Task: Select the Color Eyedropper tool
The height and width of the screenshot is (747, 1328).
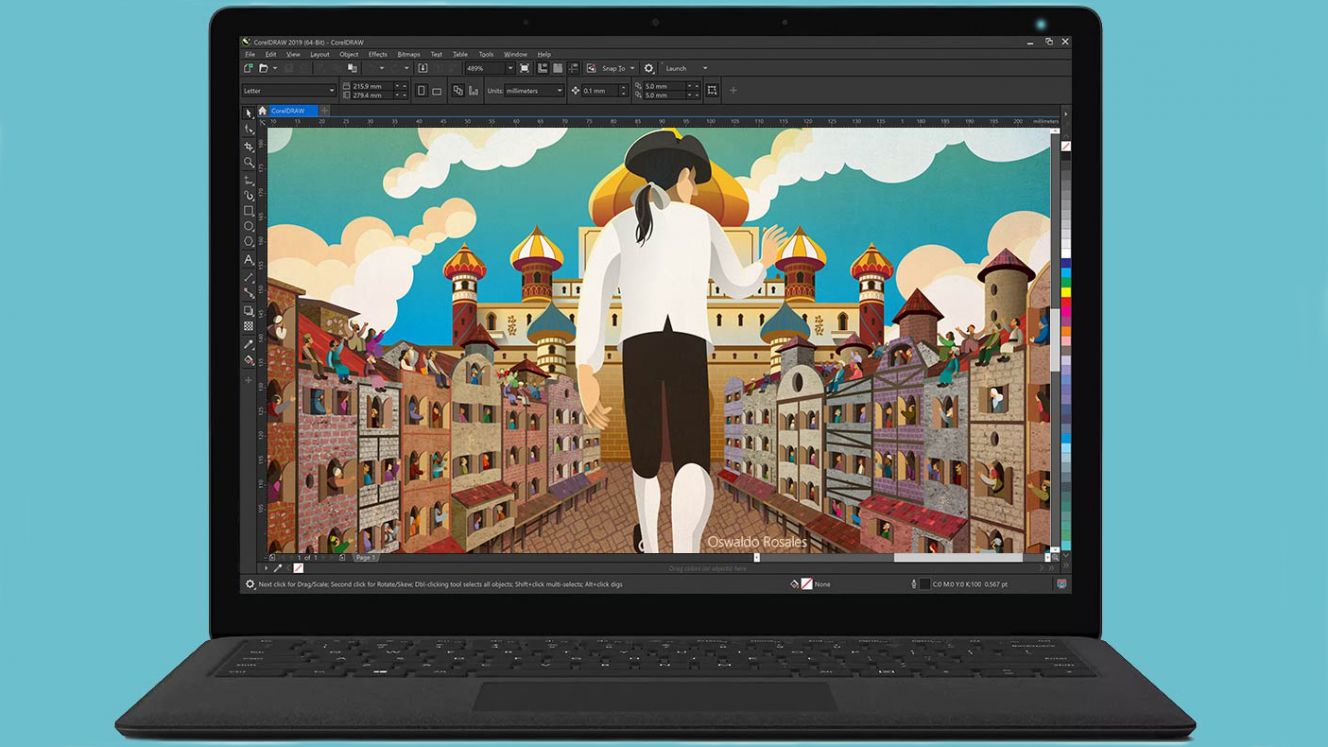Action: [249, 344]
